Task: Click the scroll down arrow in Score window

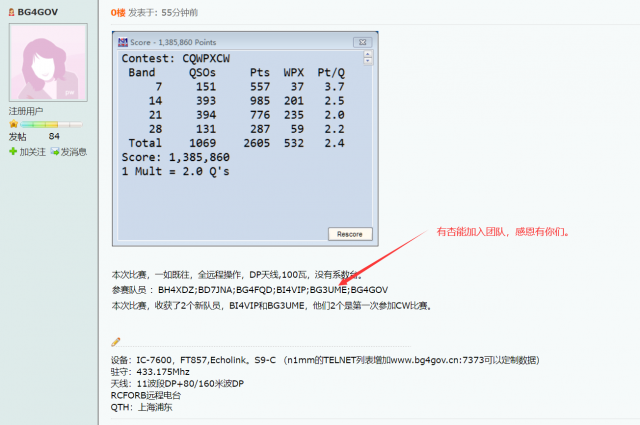Action: click(368, 61)
